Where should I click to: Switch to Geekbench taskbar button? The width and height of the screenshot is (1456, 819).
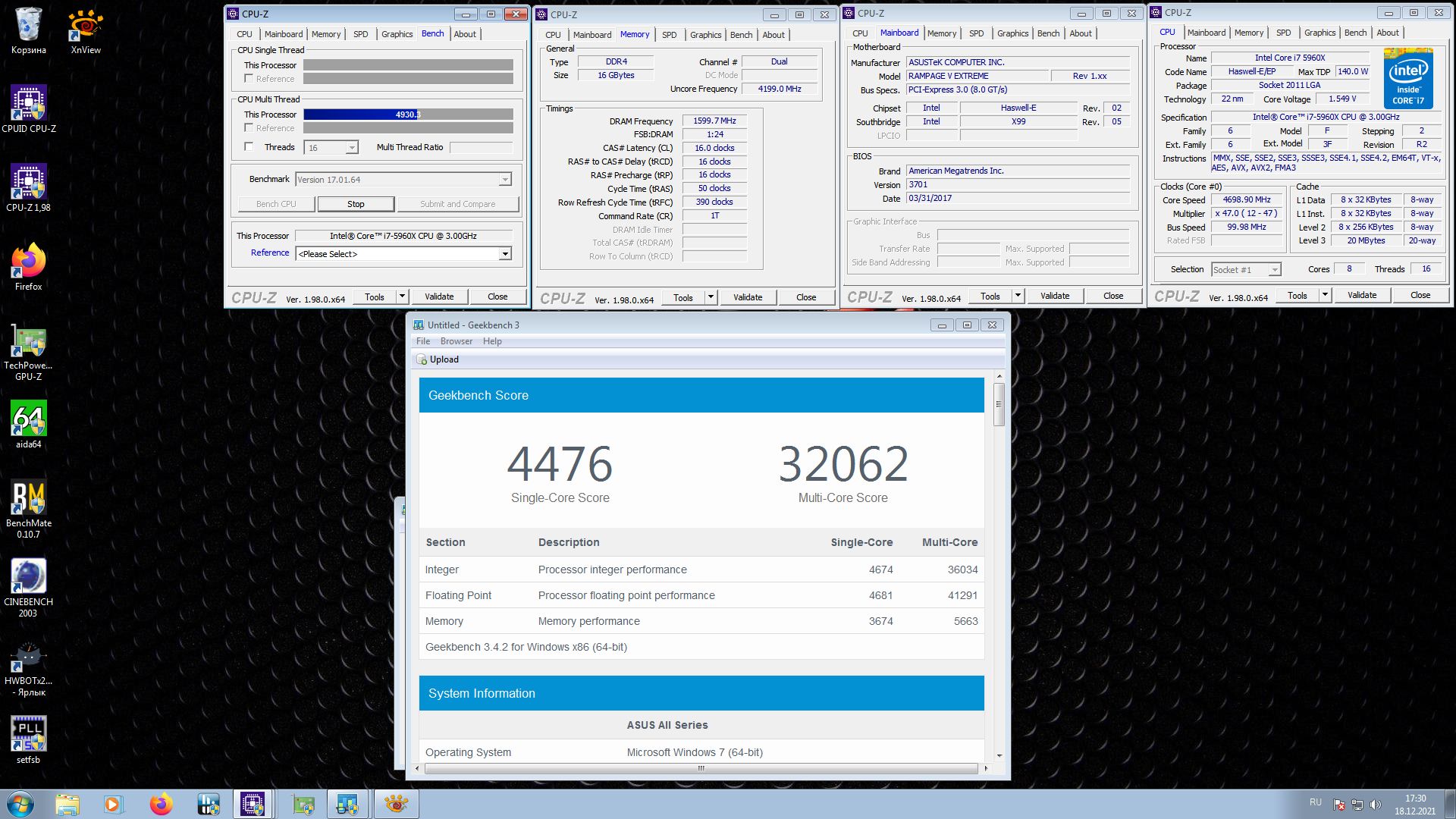coord(348,804)
